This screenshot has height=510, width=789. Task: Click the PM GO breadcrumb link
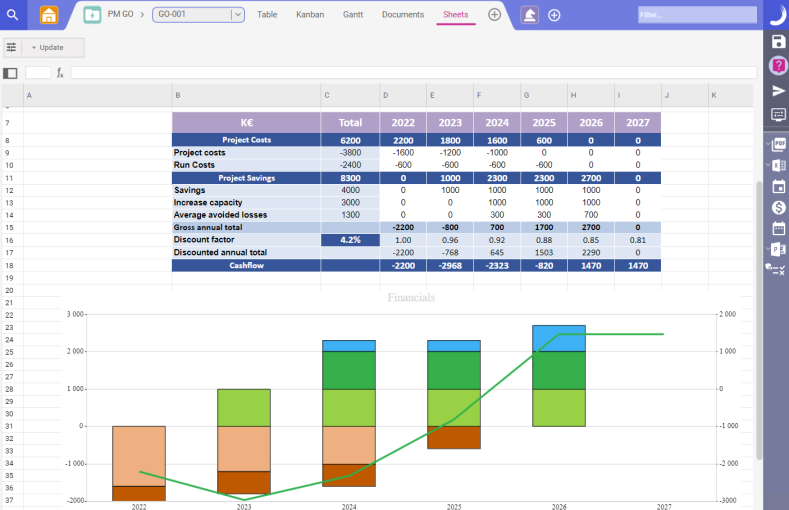121,15
